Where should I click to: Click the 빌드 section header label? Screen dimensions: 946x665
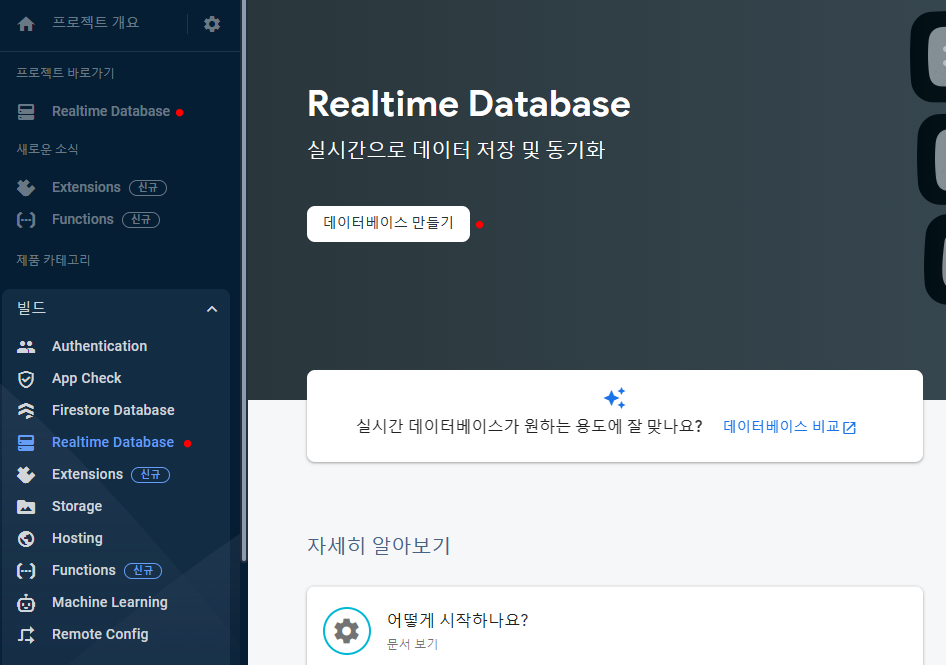[x=31, y=308]
